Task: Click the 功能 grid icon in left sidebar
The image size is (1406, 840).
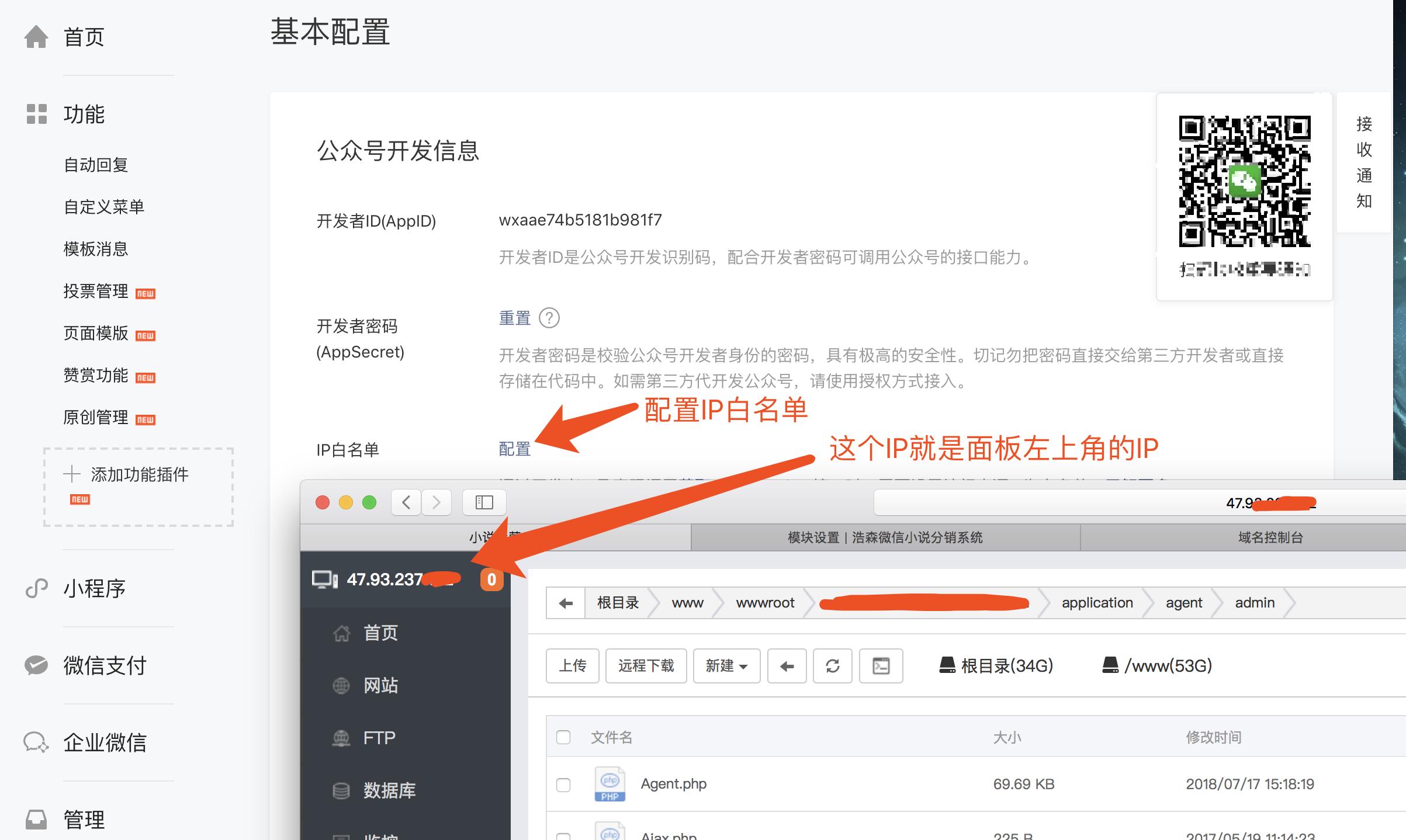Action: (37, 114)
